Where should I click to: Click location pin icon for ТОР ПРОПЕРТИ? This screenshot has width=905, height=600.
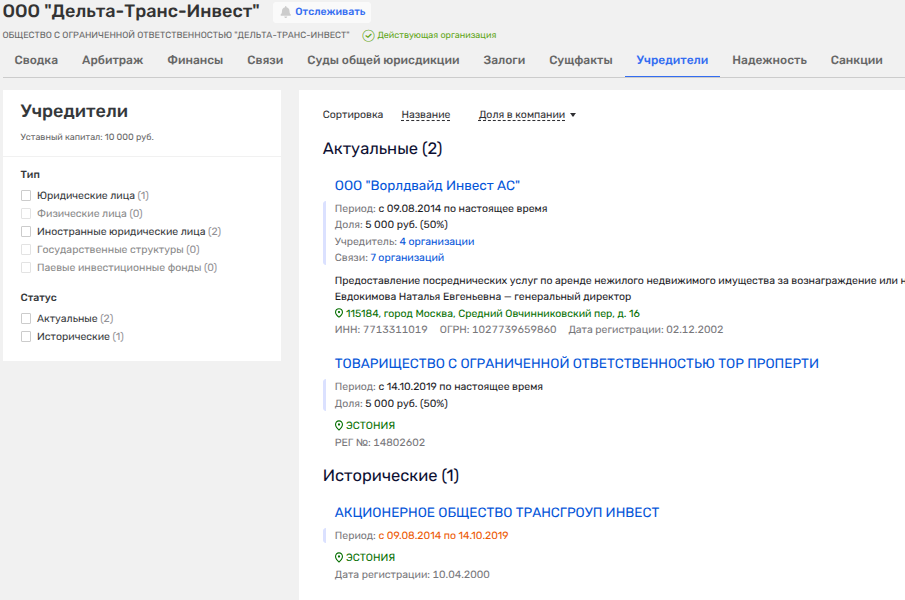coord(339,425)
